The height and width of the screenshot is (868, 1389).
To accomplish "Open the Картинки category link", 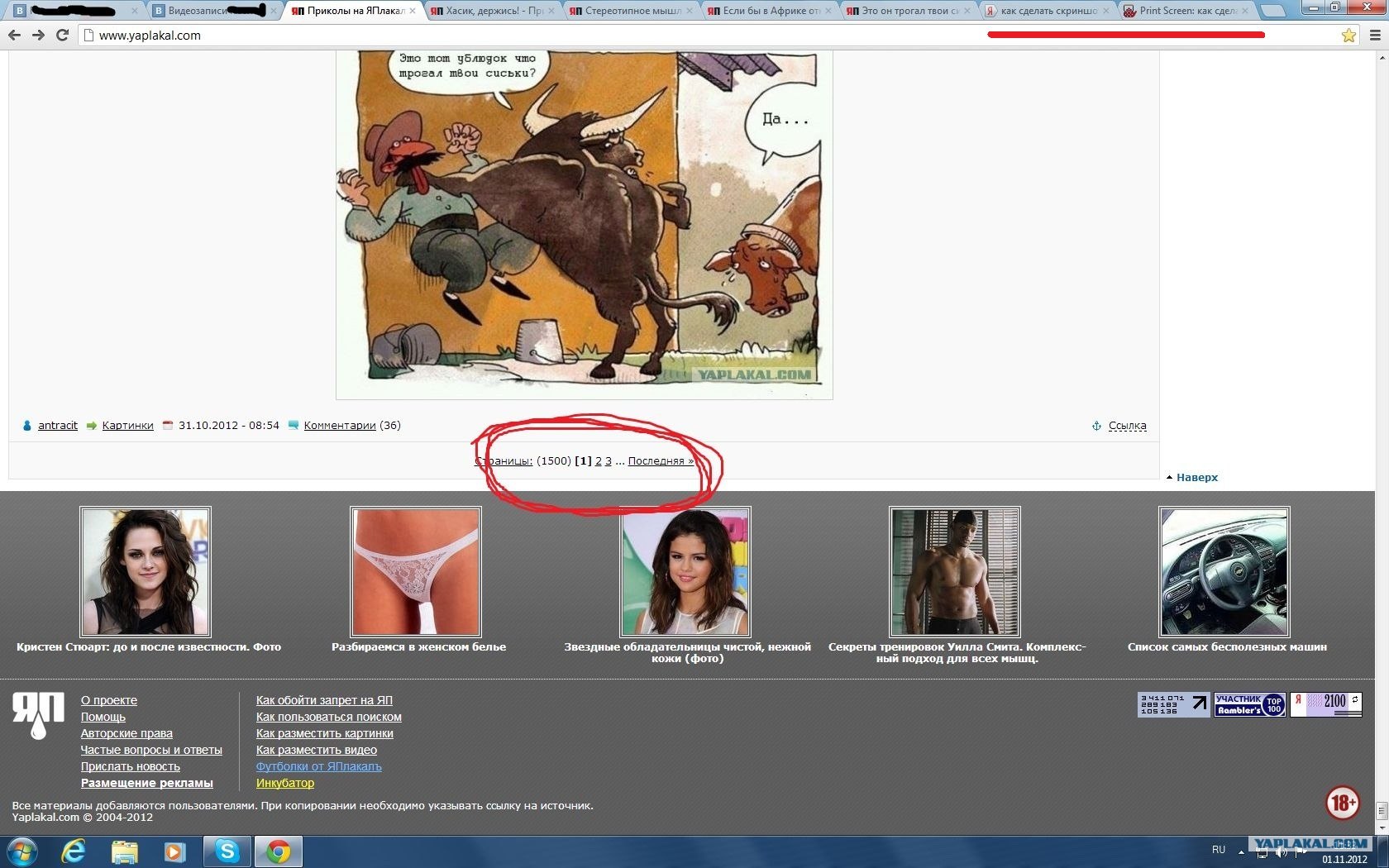I will pyautogui.click(x=128, y=426).
